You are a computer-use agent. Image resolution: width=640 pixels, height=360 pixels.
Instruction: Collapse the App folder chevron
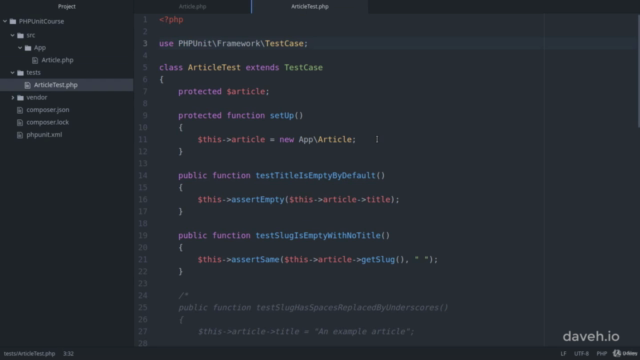coord(20,48)
